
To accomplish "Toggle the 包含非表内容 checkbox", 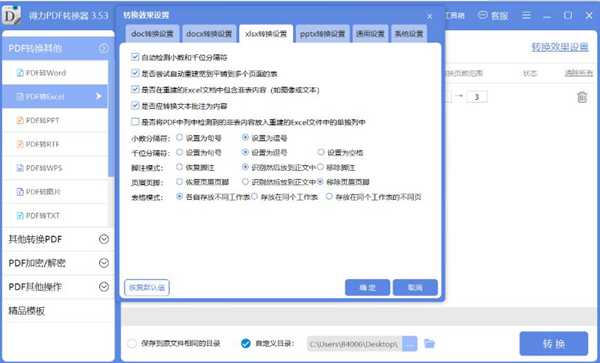I will click(x=135, y=89).
